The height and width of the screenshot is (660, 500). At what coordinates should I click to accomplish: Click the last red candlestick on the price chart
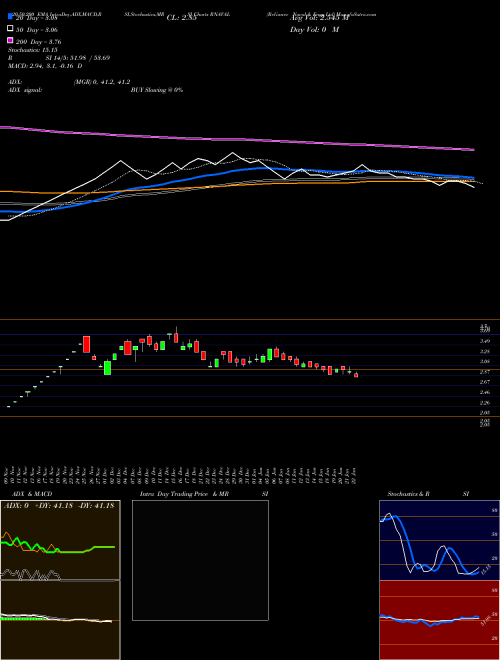tap(356, 375)
